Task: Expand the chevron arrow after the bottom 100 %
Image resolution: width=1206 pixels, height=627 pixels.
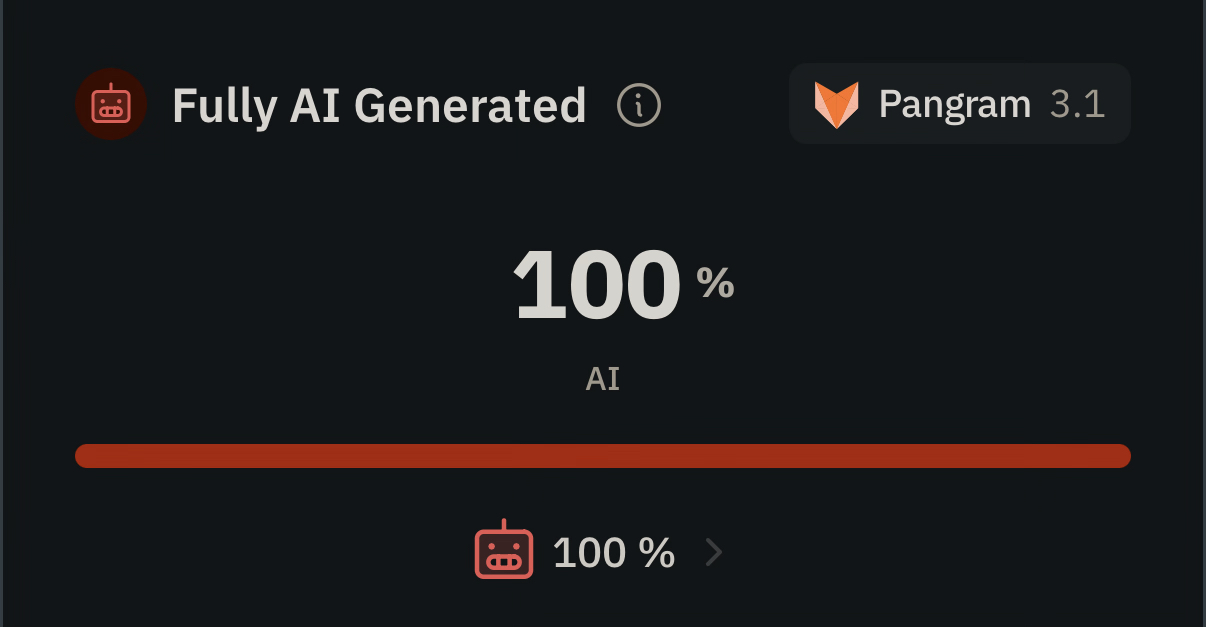Action: 713,552
